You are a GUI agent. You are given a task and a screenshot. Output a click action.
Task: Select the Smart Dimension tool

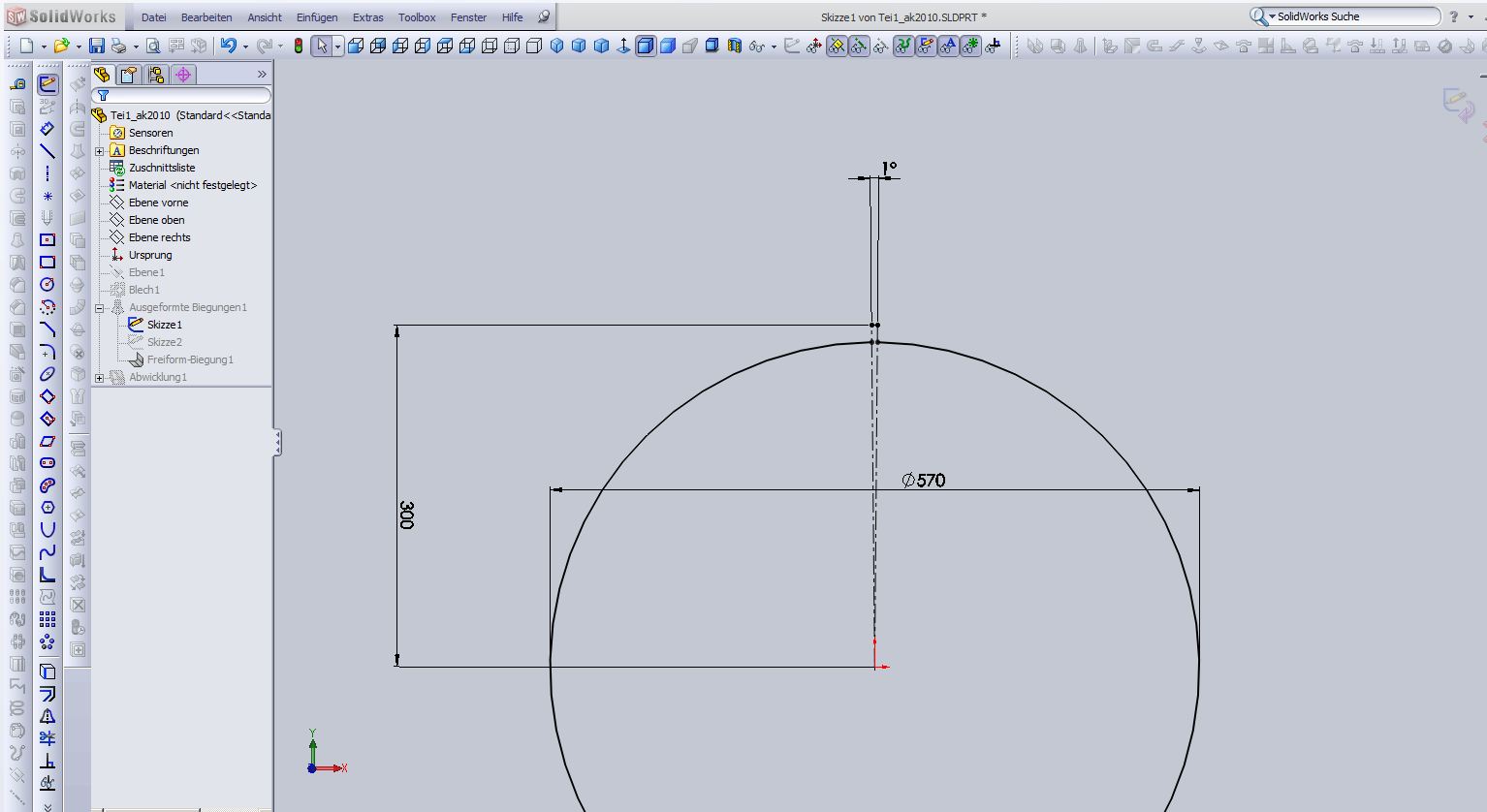pyautogui.click(x=47, y=129)
